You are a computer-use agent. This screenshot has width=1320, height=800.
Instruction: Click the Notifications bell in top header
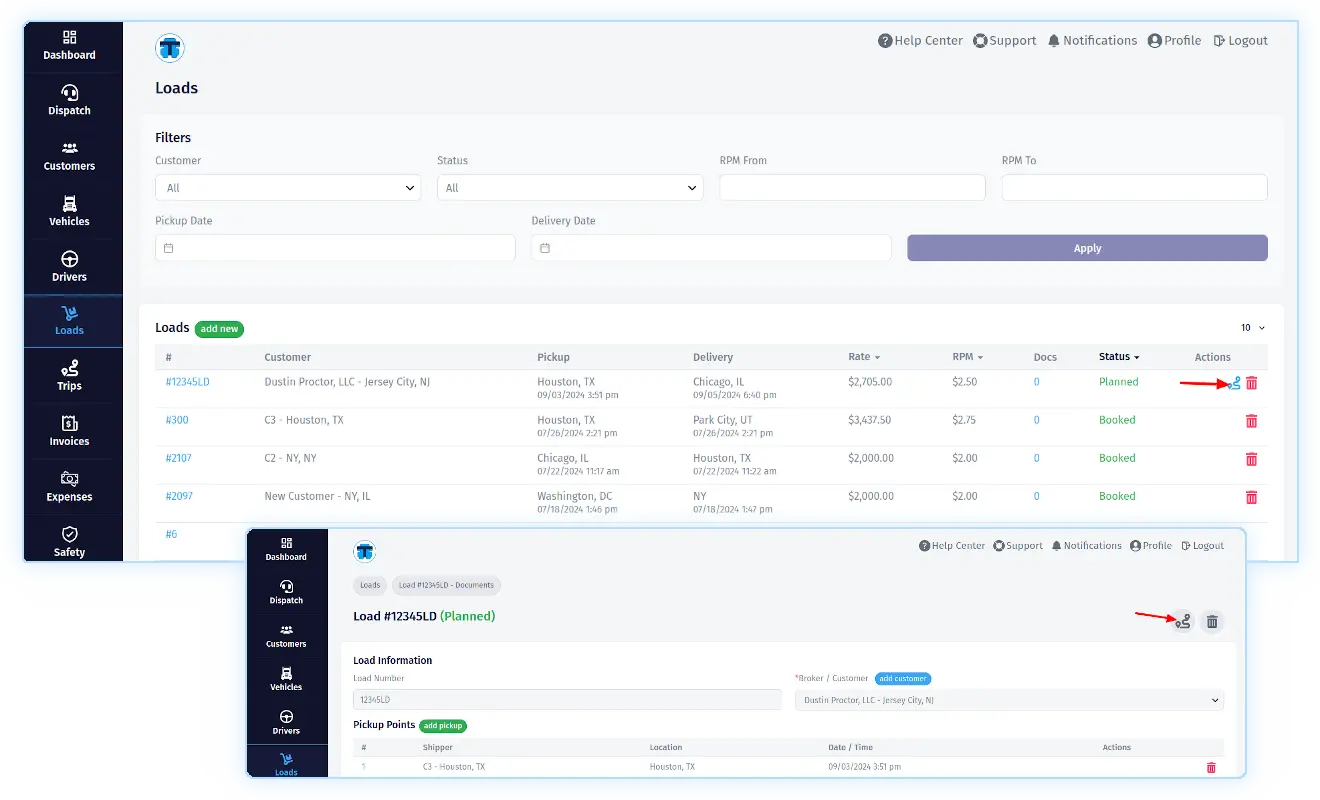[1092, 41]
